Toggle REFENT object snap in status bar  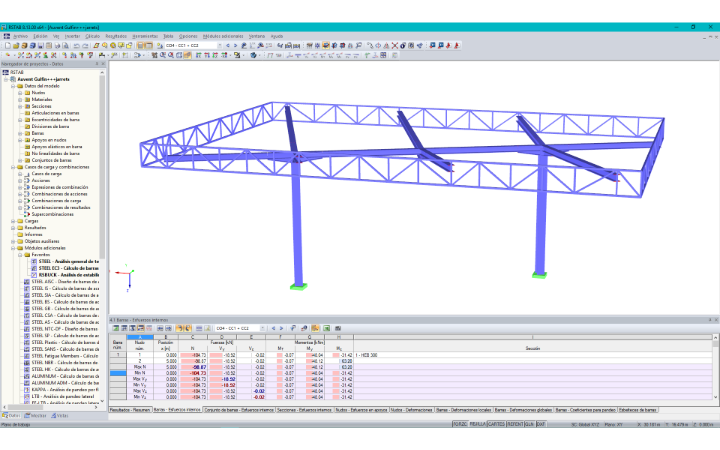515,424
